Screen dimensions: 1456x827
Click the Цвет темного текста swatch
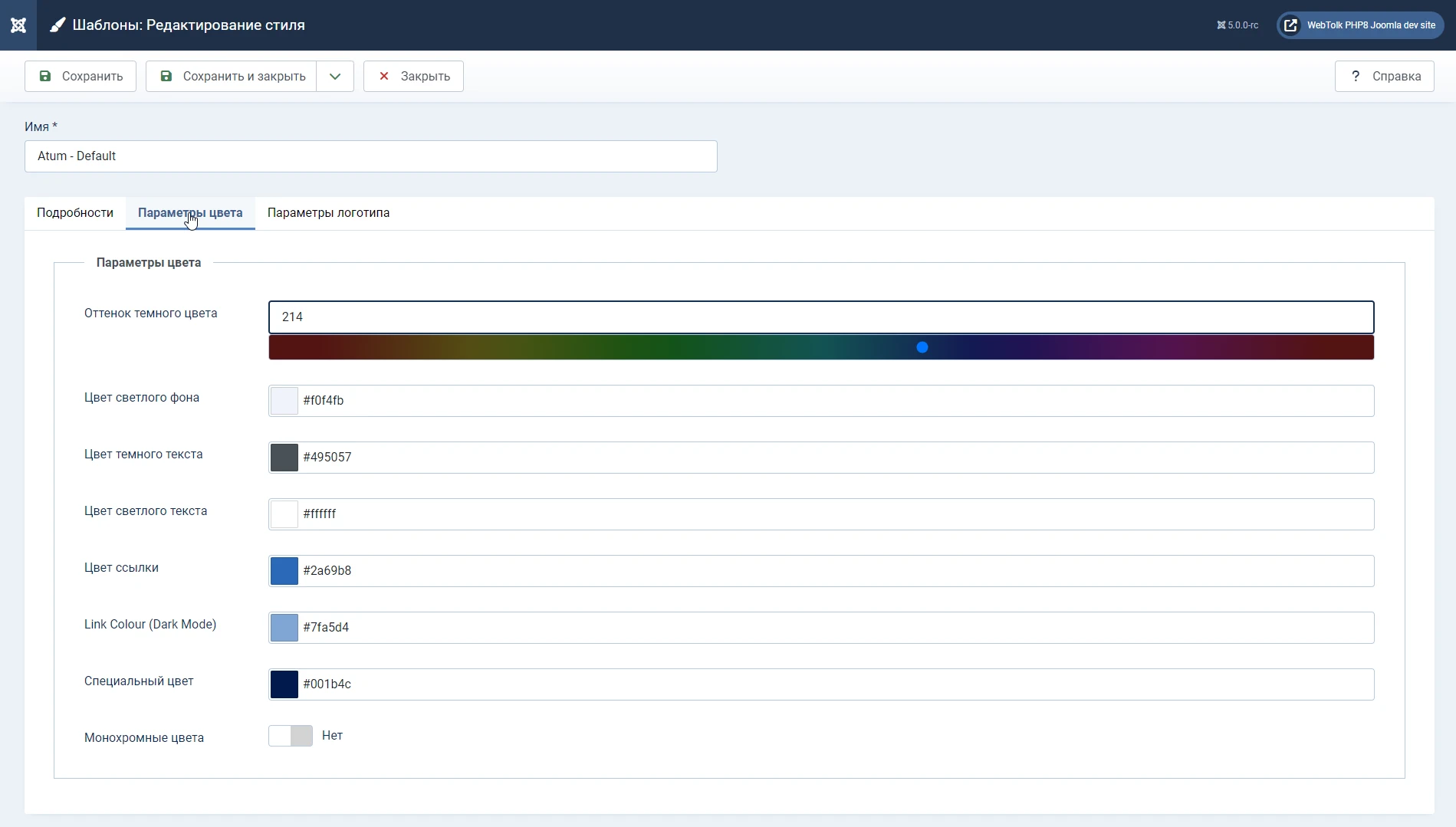click(x=284, y=457)
